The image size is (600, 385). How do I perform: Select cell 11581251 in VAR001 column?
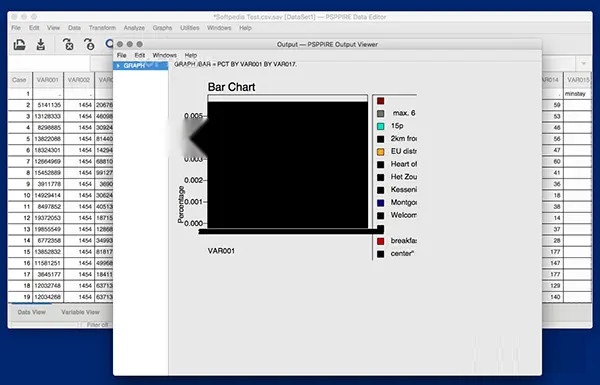click(x=48, y=263)
